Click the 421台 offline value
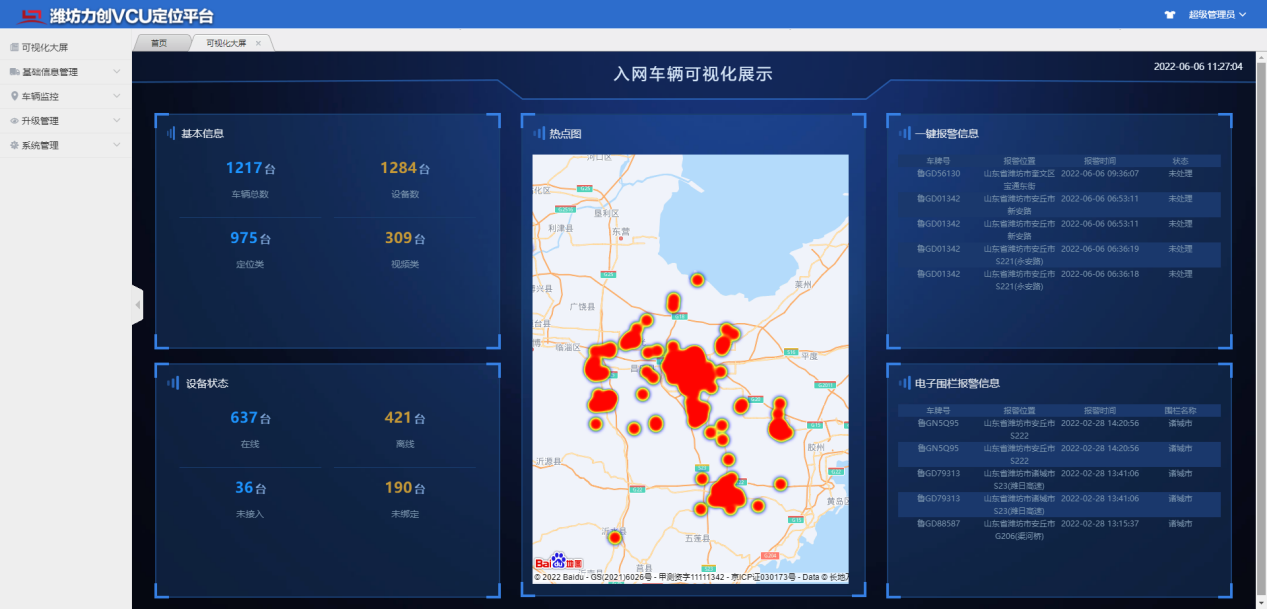 pos(405,418)
